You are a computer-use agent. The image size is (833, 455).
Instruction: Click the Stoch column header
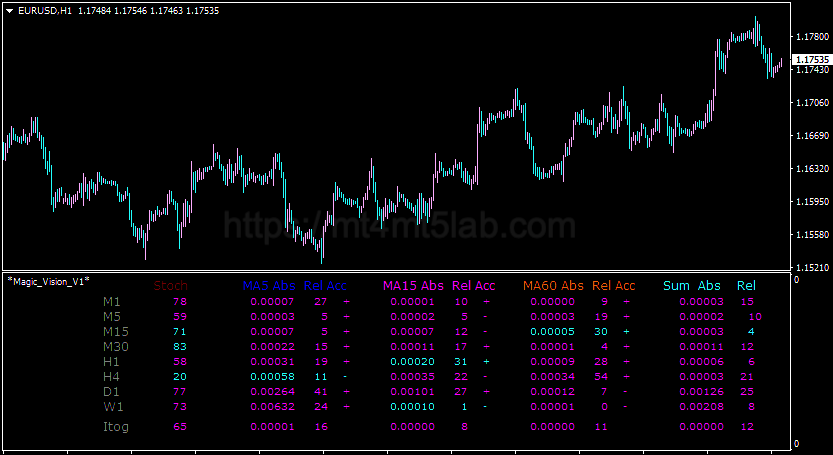point(171,285)
